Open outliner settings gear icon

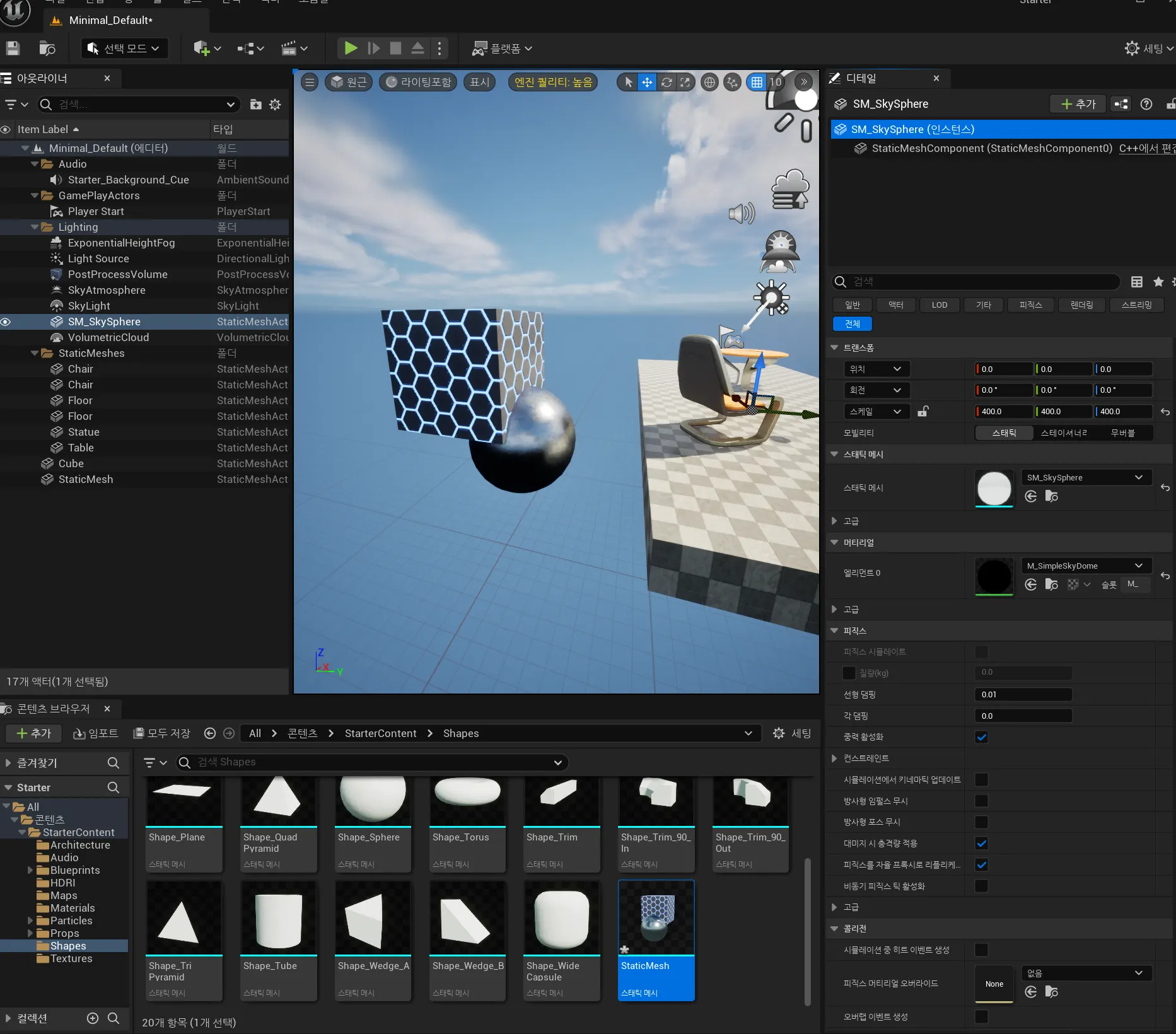point(275,105)
